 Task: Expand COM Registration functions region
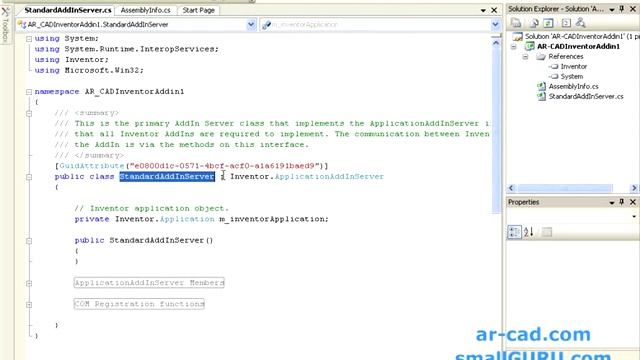point(29,304)
